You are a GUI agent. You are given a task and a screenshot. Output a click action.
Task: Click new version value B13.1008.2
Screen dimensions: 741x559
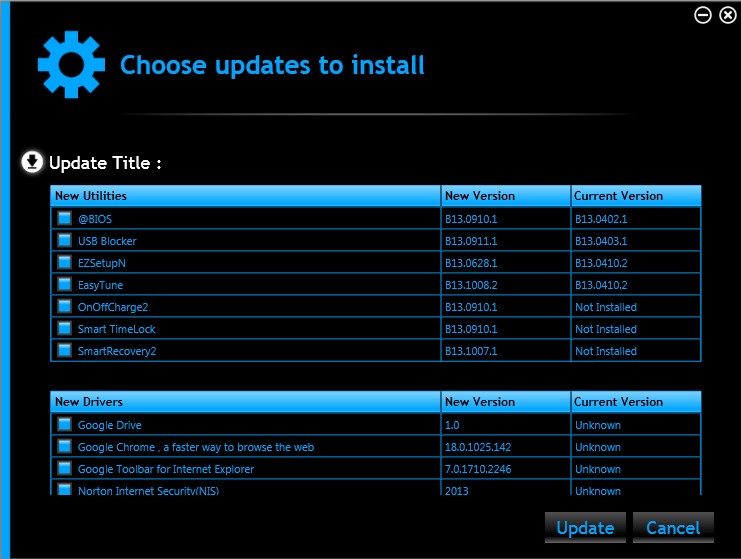[x=471, y=285]
